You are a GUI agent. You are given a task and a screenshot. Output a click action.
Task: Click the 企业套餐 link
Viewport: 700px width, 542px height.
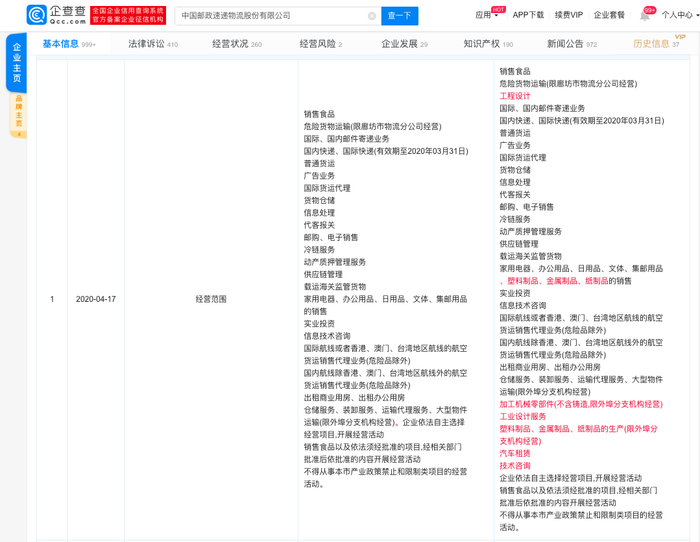tap(609, 15)
